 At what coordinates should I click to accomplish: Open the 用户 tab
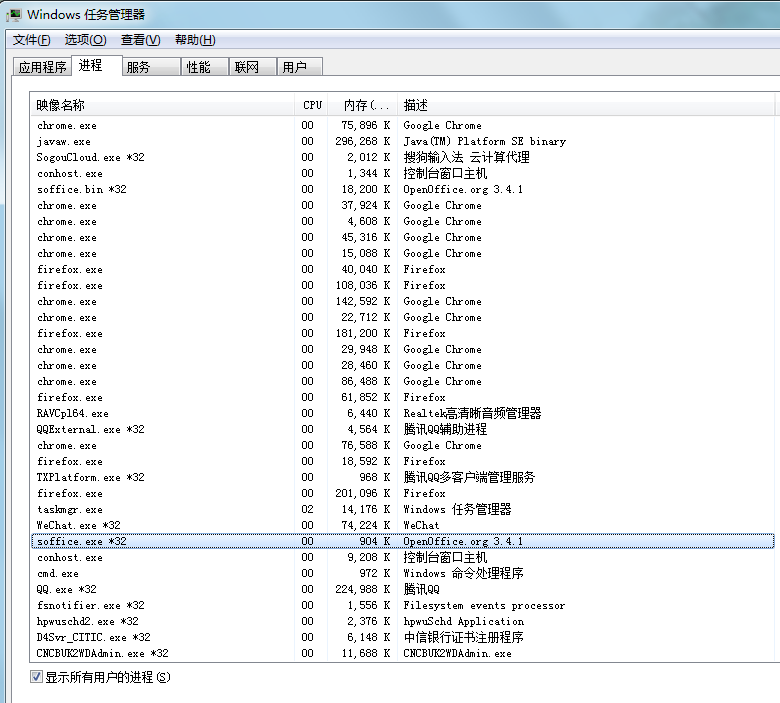(x=299, y=67)
